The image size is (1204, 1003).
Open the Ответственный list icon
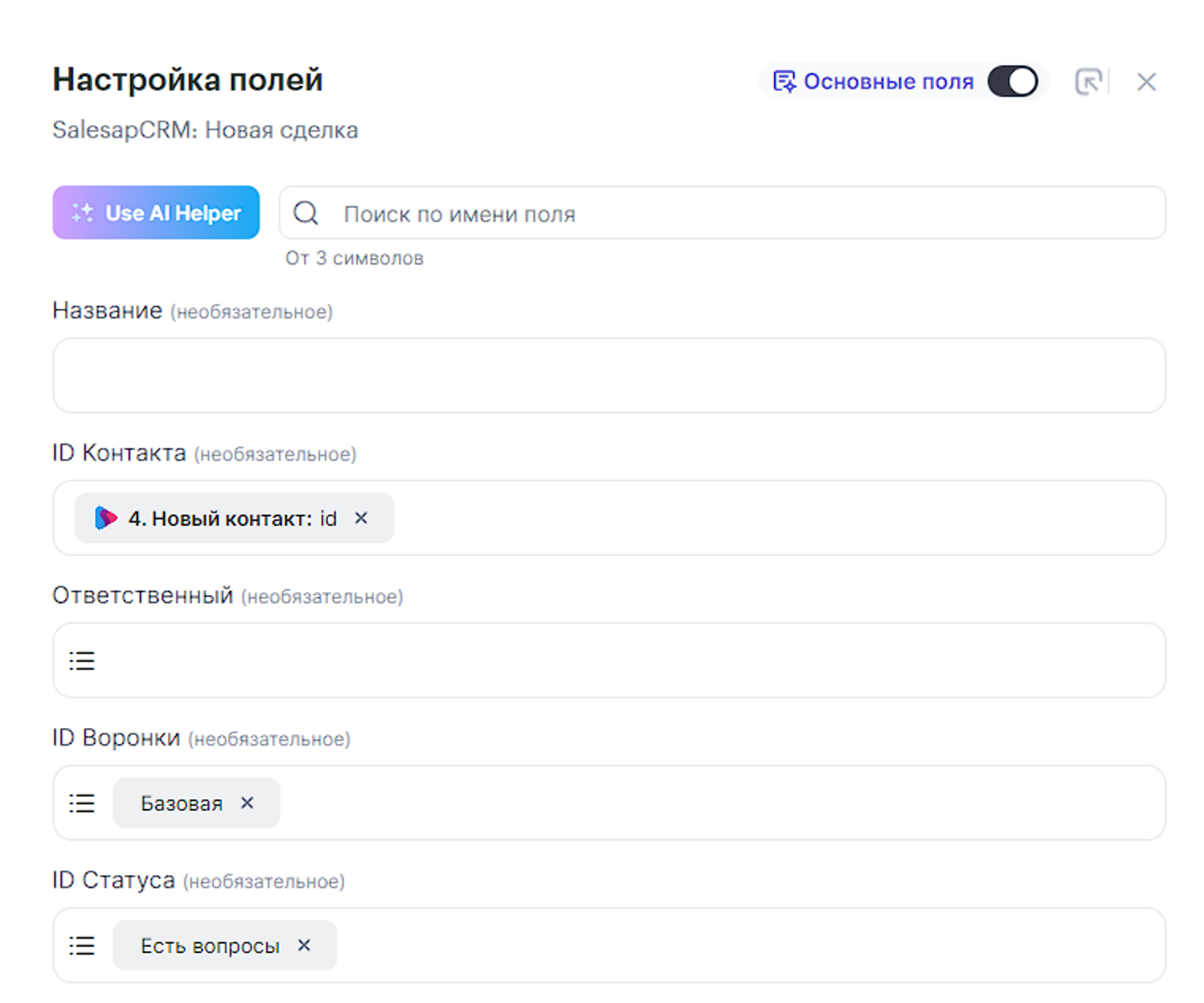coord(82,661)
